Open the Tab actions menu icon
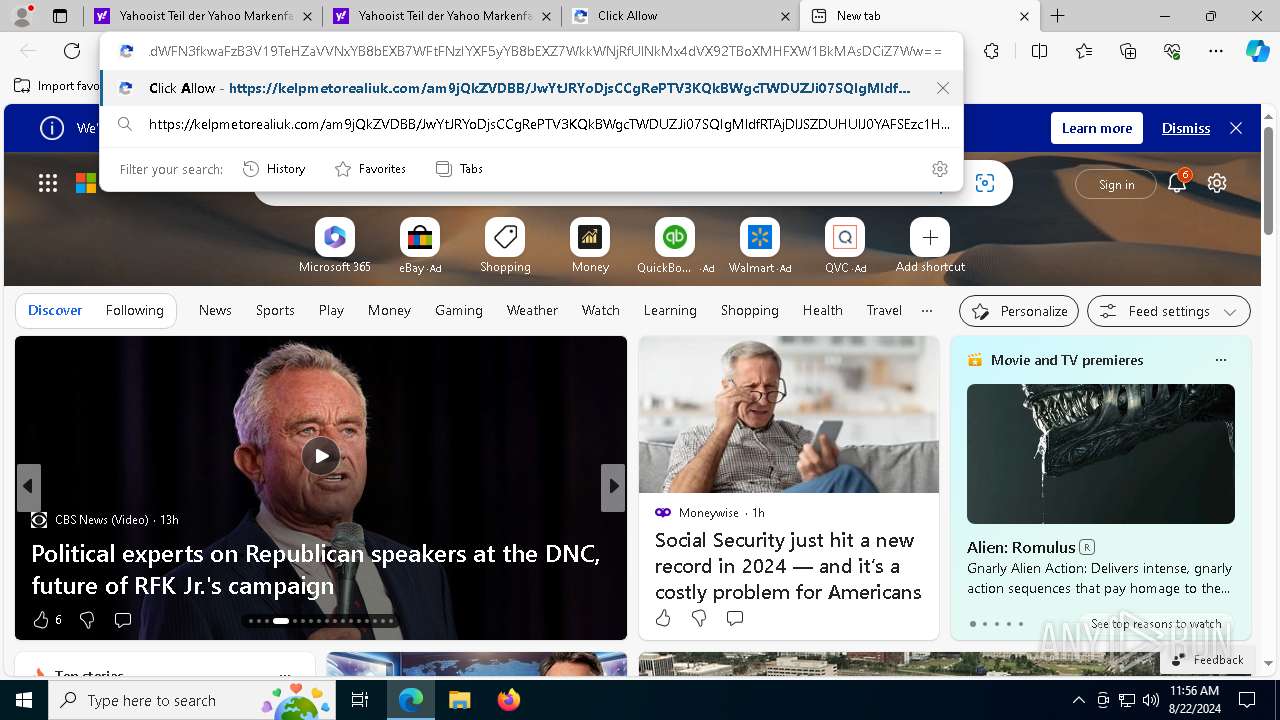Screen dimensions: 1280x720 point(60,16)
